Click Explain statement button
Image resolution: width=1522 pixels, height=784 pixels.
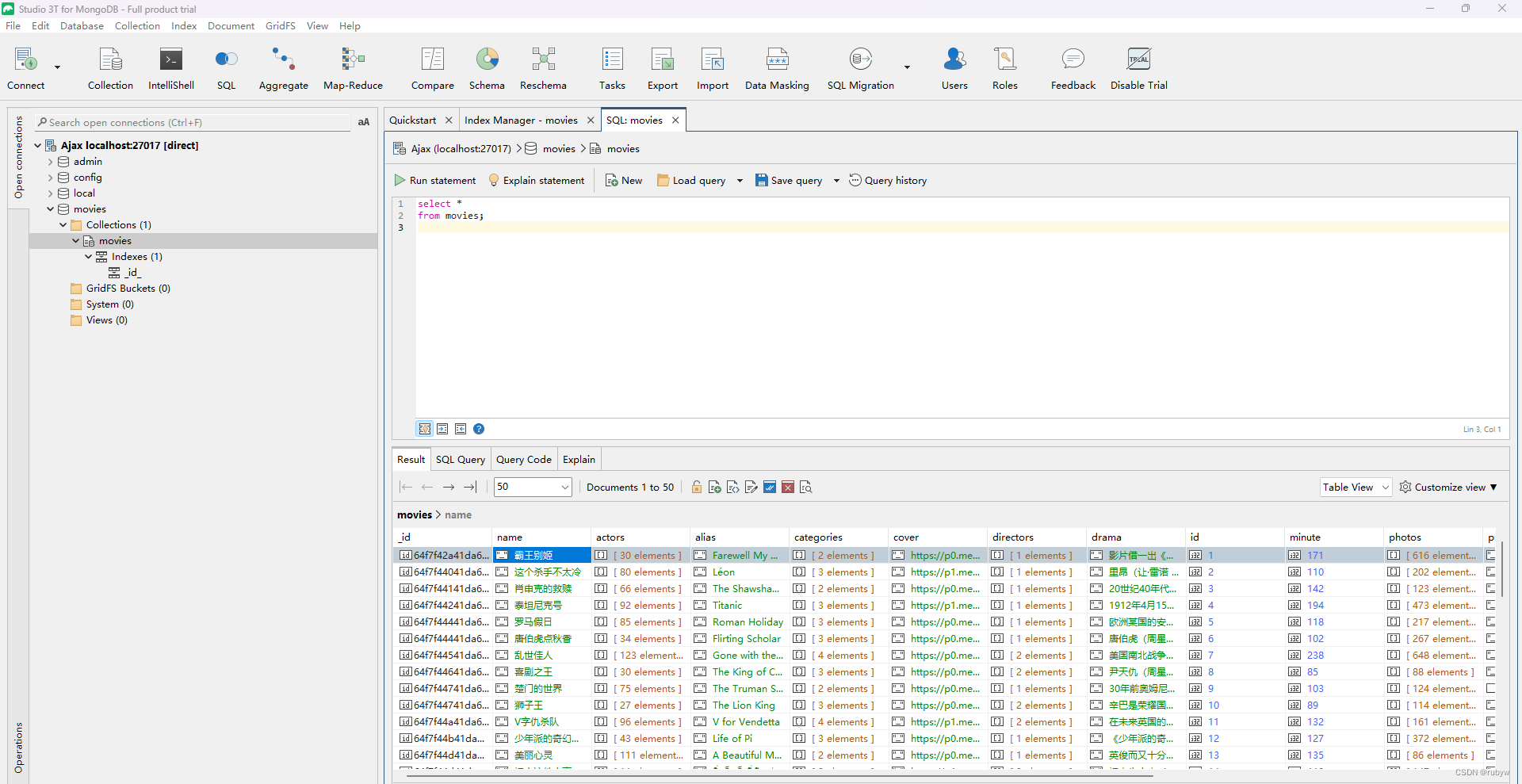pyautogui.click(x=537, y=181)
